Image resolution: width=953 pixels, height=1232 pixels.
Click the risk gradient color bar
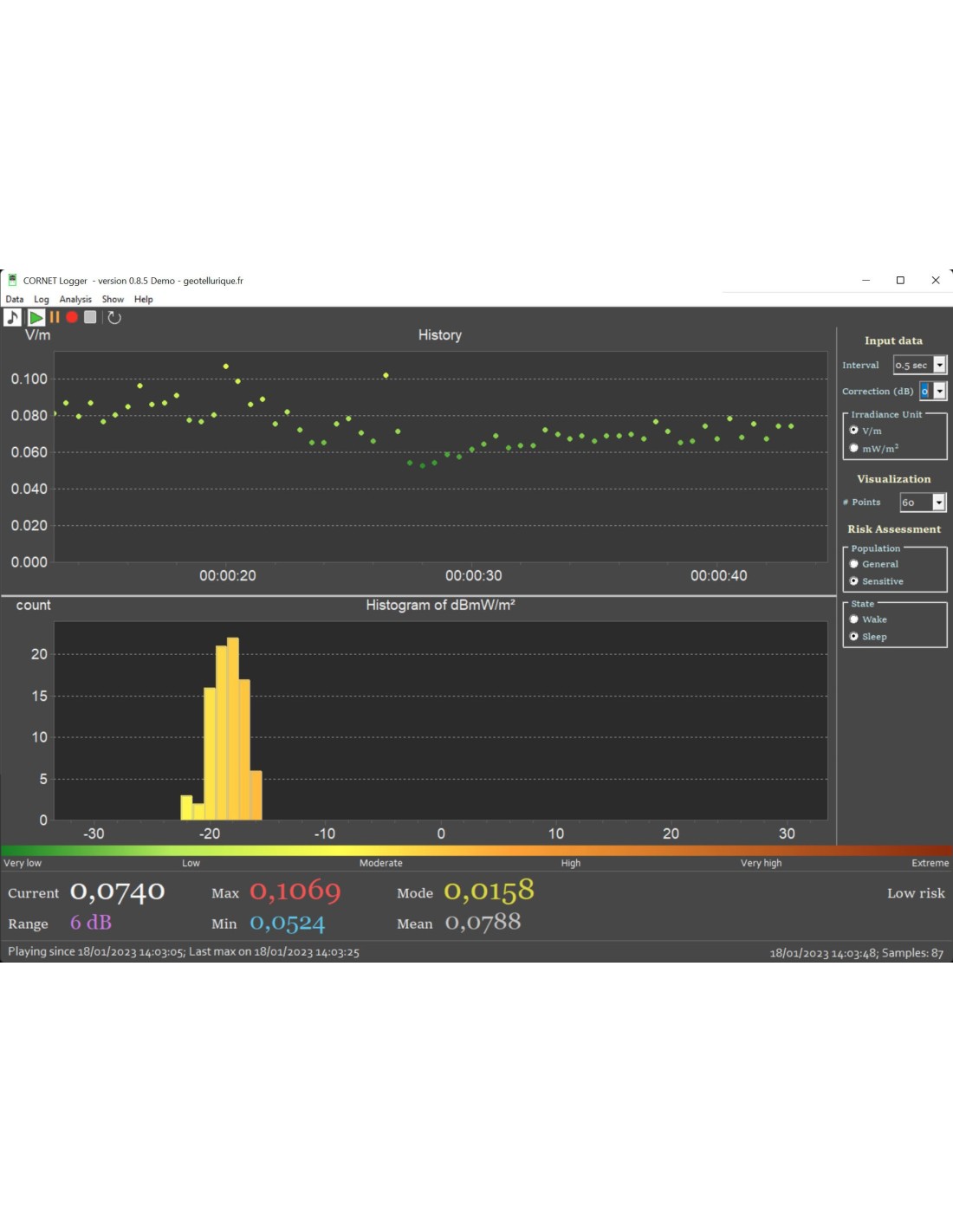point(476,851)
